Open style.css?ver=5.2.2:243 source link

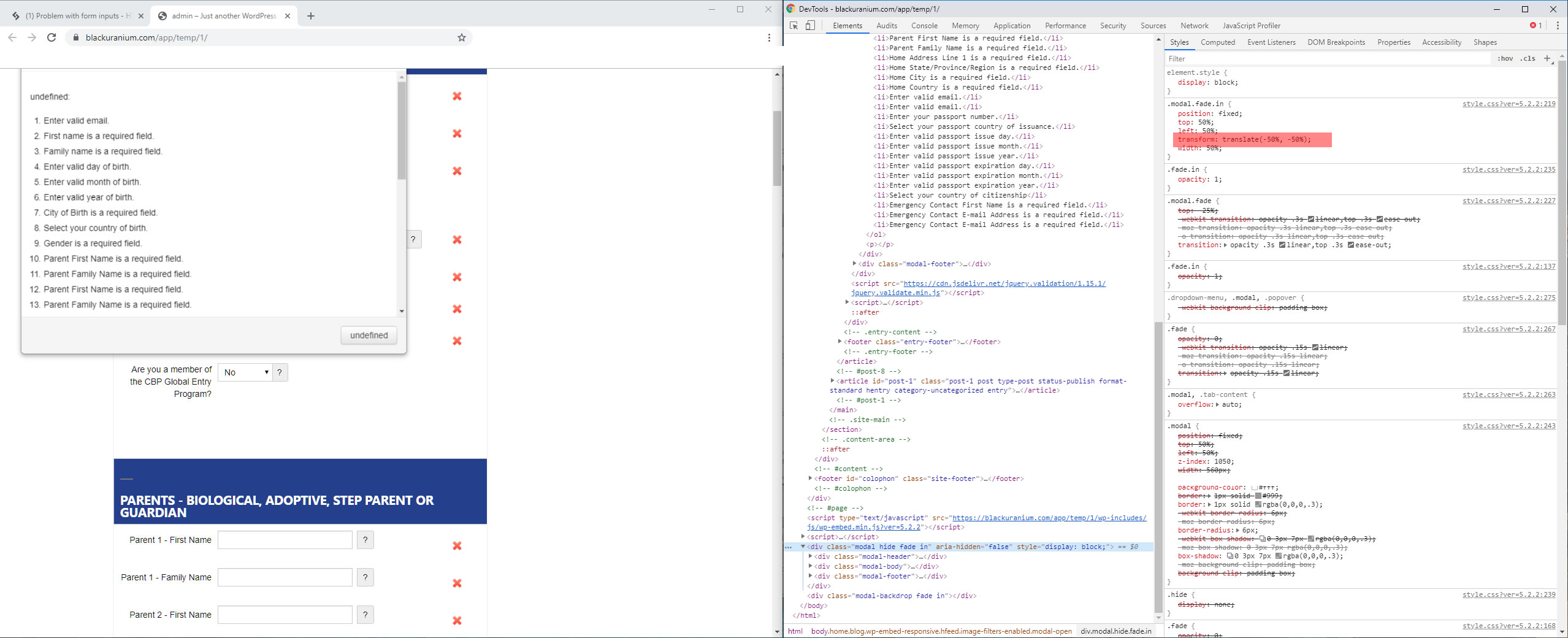[x=1509, y=426]
